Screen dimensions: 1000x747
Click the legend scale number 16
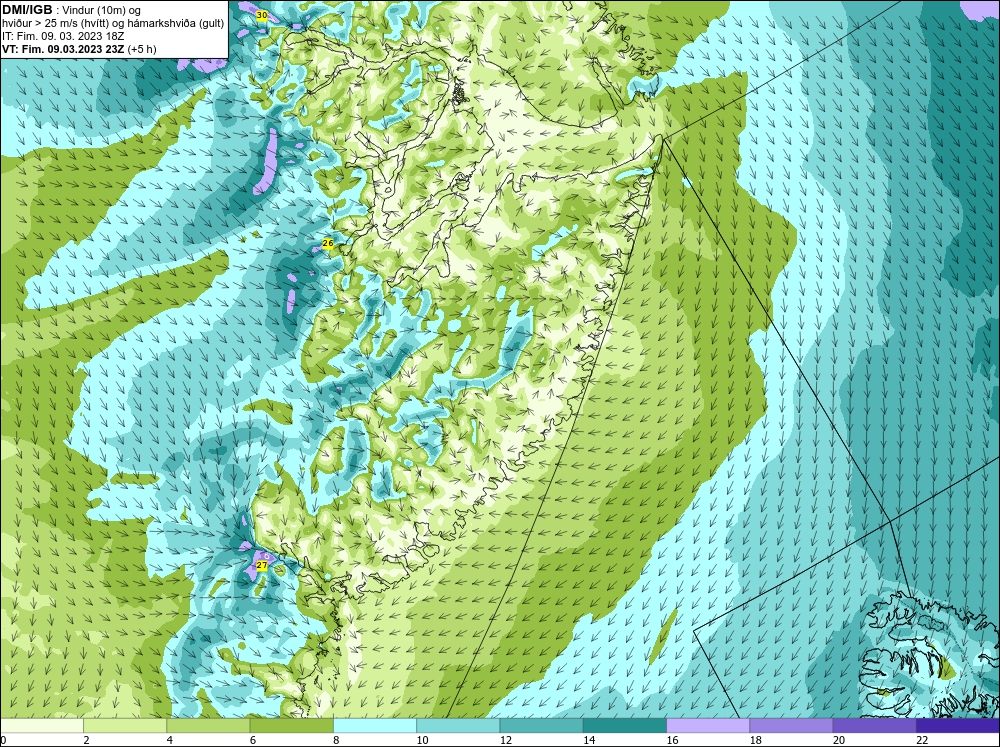(672, 740)
